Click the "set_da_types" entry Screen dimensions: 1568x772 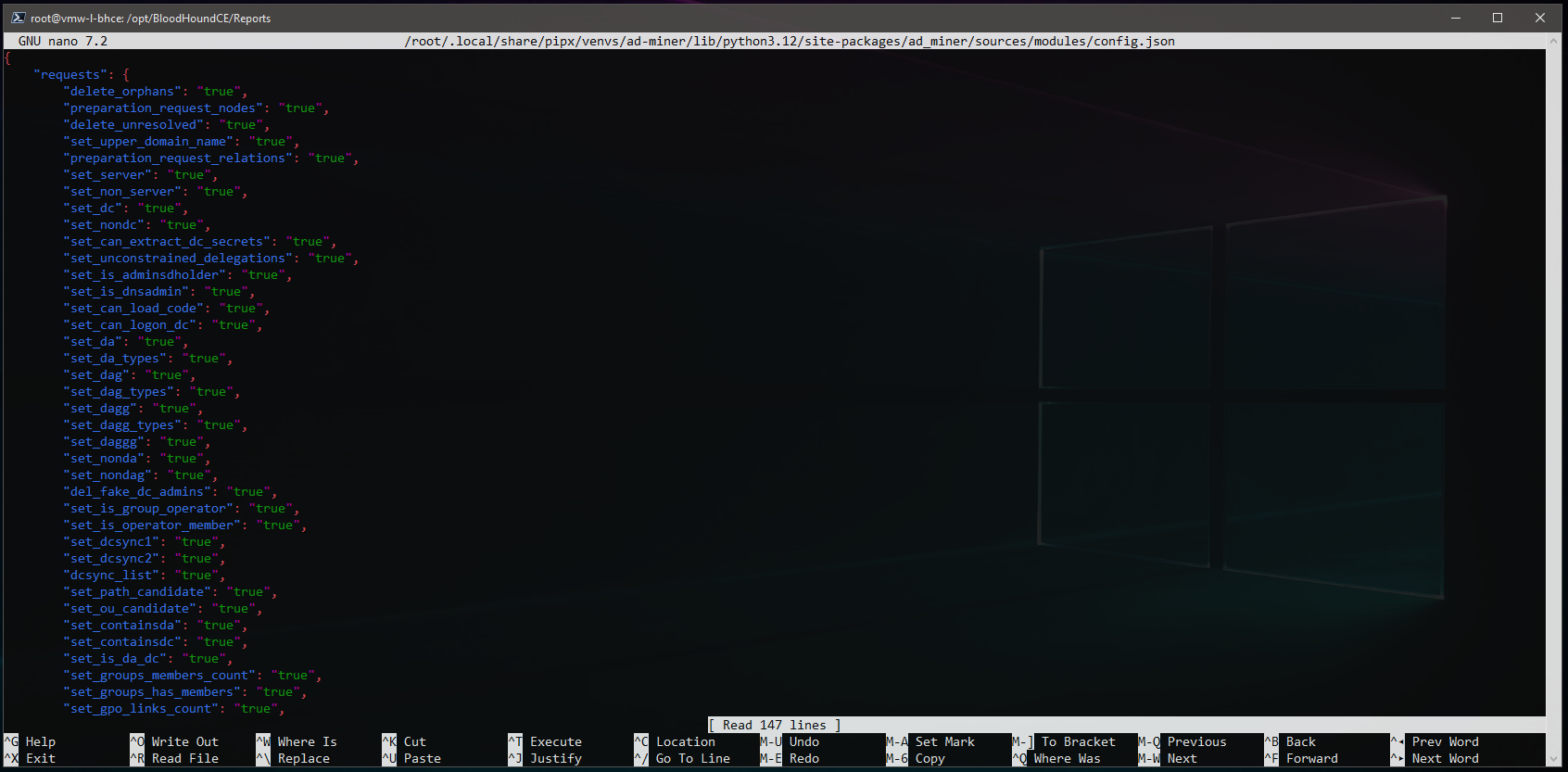tap(148, 359)
